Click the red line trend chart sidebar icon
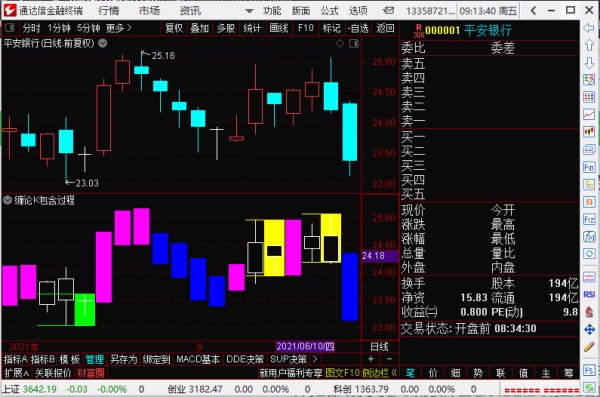This screenshot has height=397, width=600. [589, 114]
